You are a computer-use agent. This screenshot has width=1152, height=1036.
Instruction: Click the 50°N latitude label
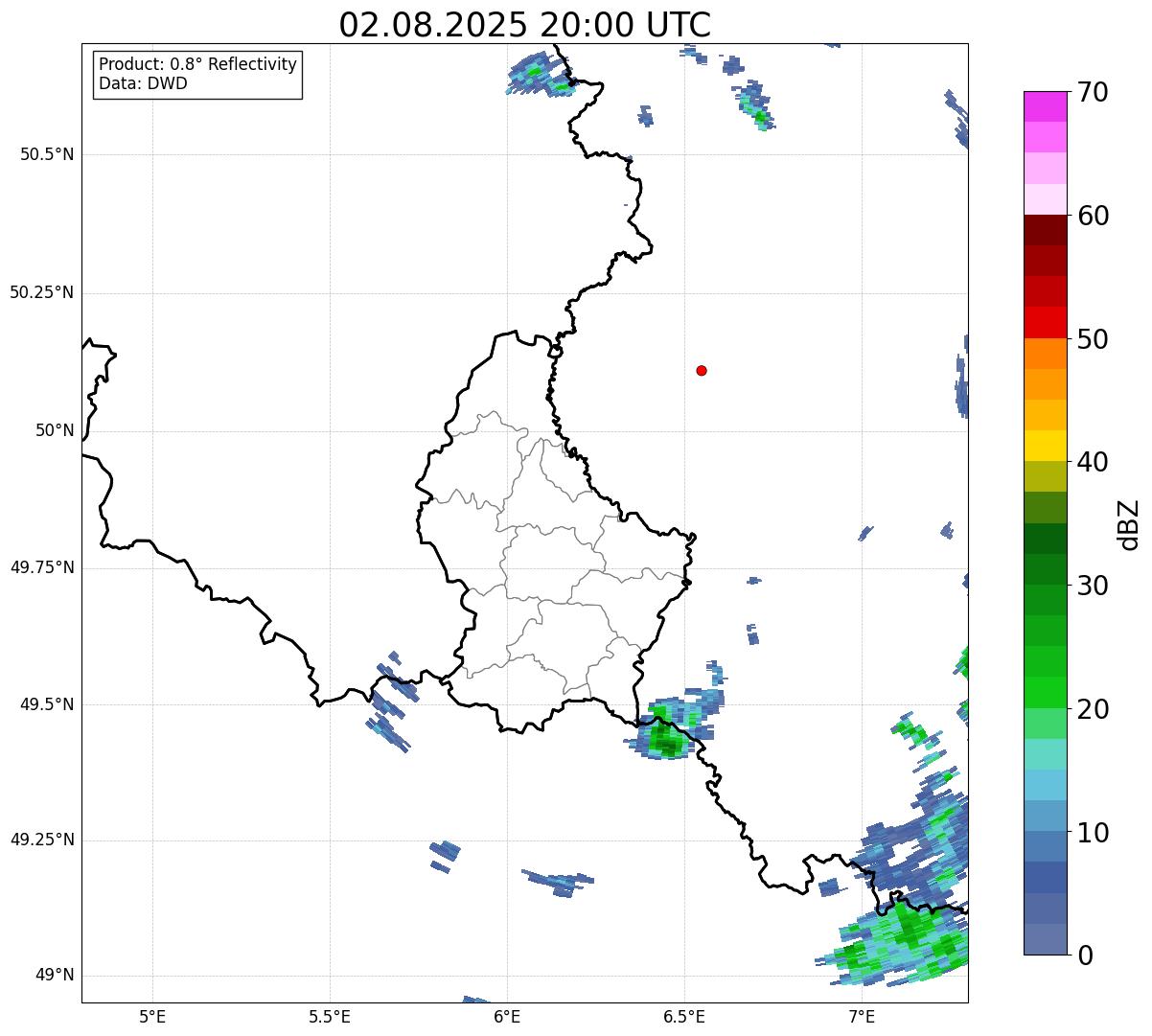click(x=55, y=430)
